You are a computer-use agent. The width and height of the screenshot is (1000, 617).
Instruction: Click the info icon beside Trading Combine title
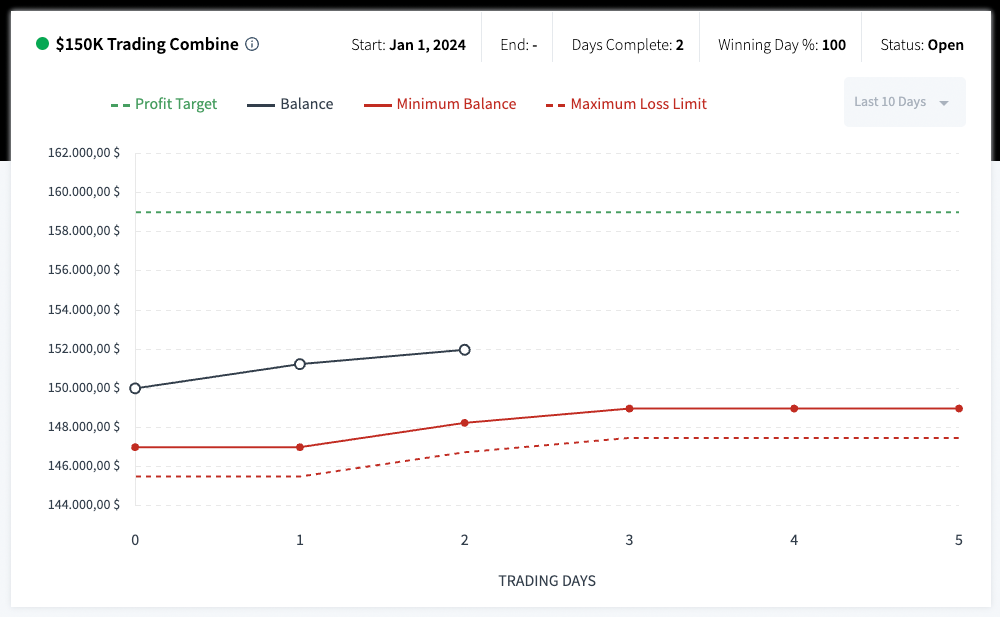coord(252,44)
